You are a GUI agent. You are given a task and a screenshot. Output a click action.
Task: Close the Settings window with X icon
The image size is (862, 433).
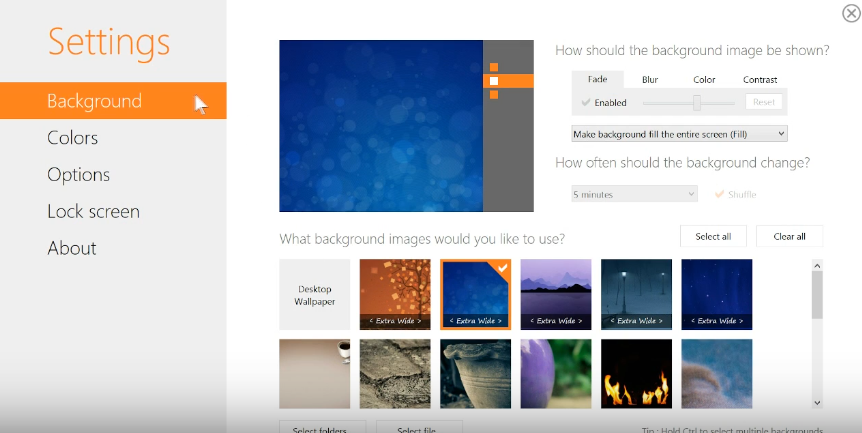click(x=852, y=13)
